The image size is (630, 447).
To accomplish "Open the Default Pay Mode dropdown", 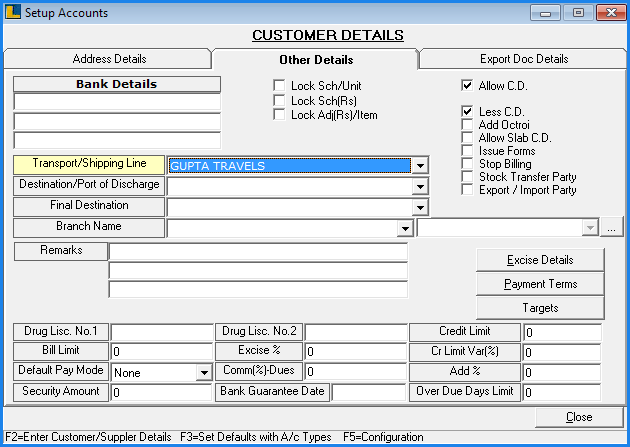I will (x=201, y=372).
